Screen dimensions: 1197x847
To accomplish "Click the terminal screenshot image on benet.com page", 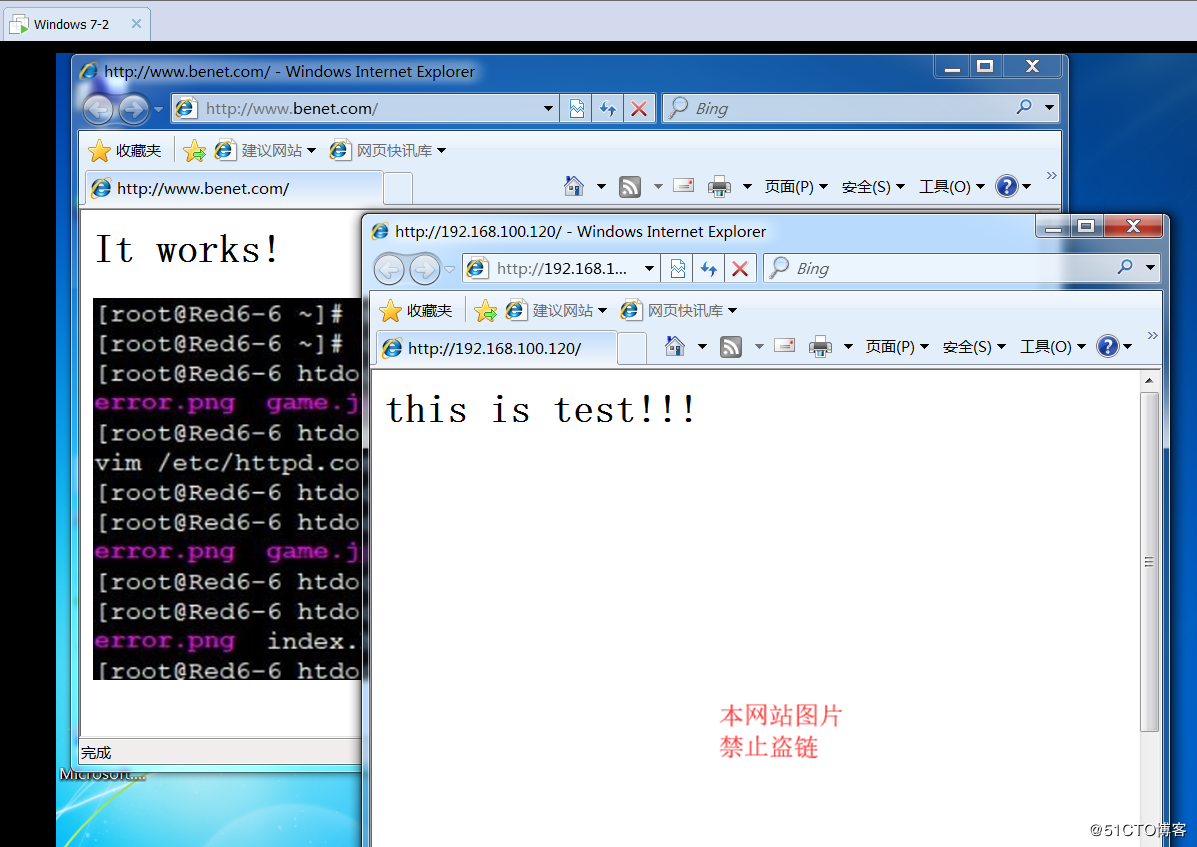I will 227,489.
